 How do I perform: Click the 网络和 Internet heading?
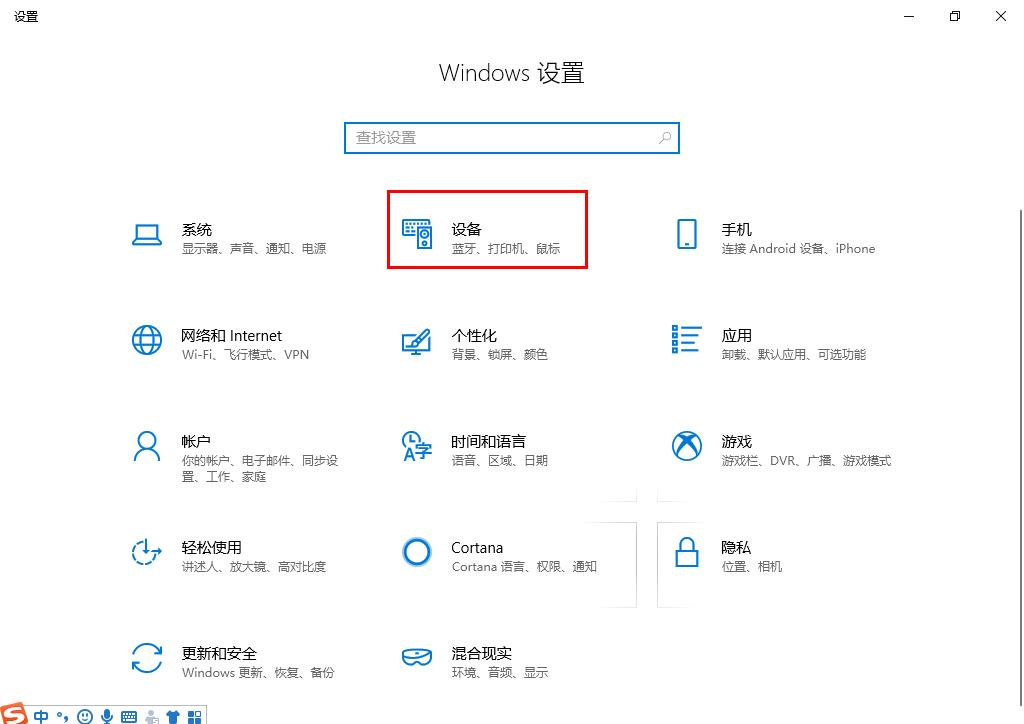(x=231, y=336)
